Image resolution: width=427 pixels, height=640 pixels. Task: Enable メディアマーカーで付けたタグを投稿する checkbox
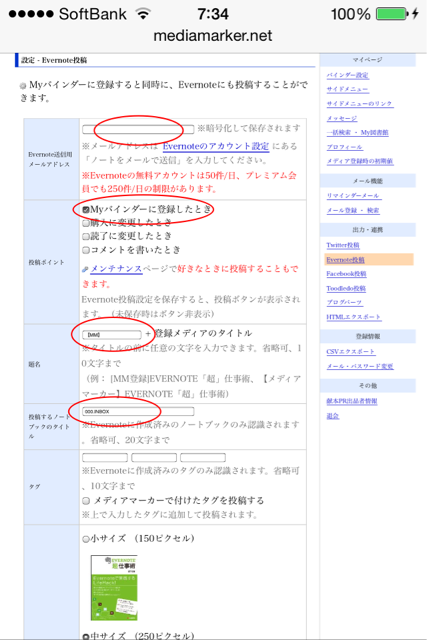pos(86,500)
